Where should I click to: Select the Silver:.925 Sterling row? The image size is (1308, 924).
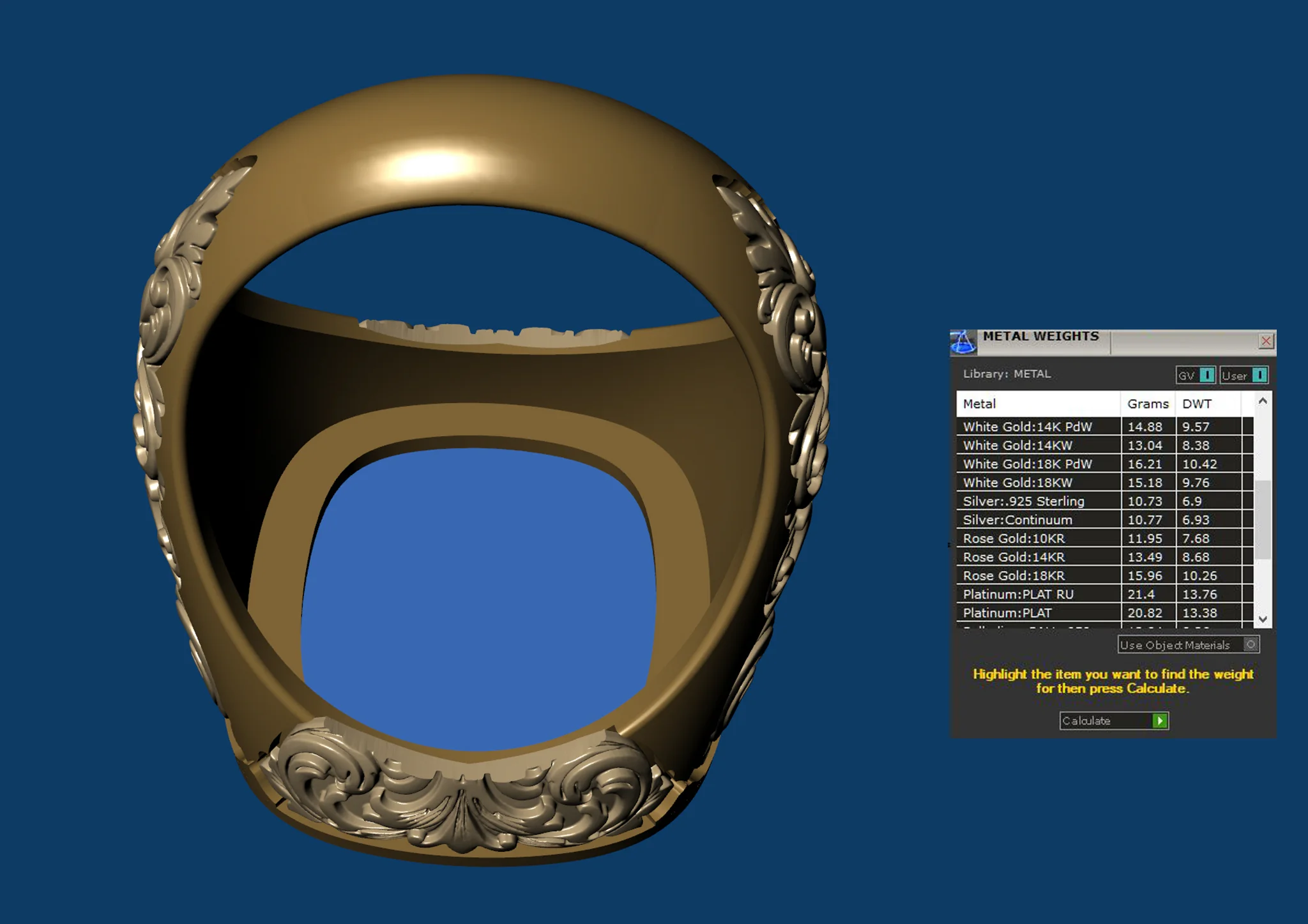coord(1105,501)
